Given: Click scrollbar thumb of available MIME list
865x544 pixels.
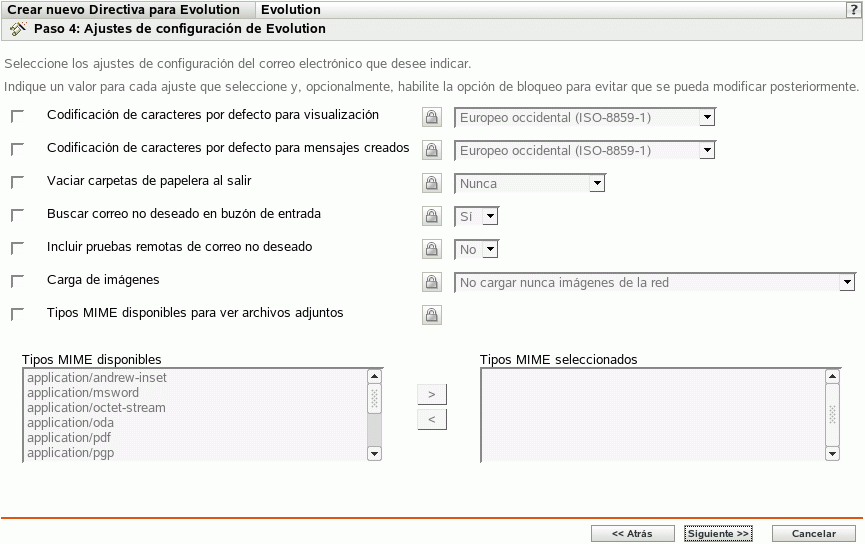Looking at the screenshot, I should [x=375, y=398].
